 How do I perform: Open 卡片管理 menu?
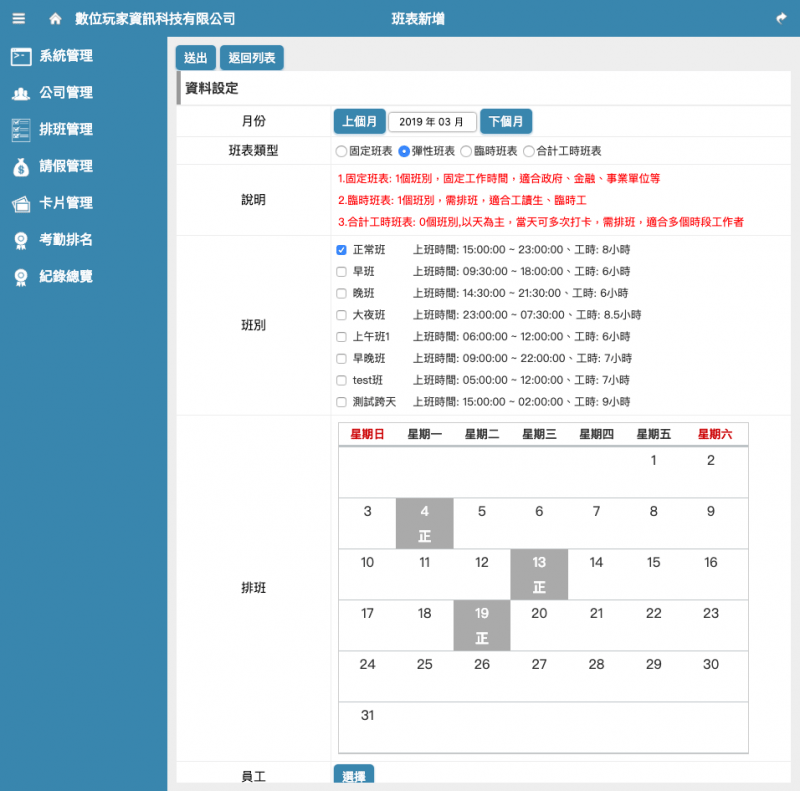66,203
